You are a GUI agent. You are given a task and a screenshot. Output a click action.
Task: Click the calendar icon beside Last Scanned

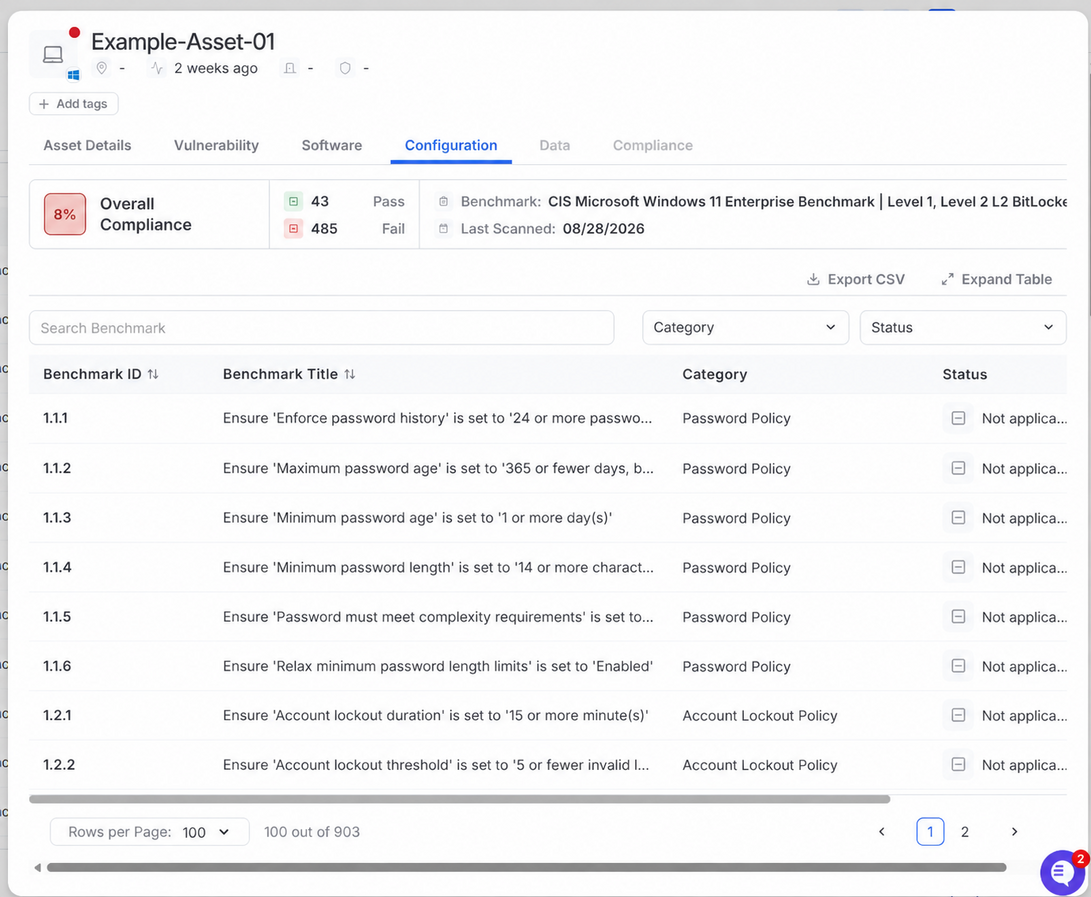pyautogui.click(x=443, y=229)
